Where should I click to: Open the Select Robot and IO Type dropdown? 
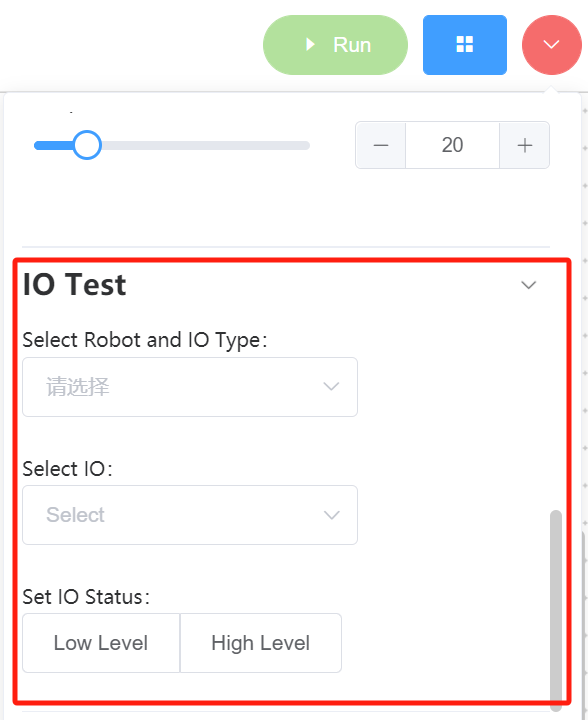coord(190,387)
